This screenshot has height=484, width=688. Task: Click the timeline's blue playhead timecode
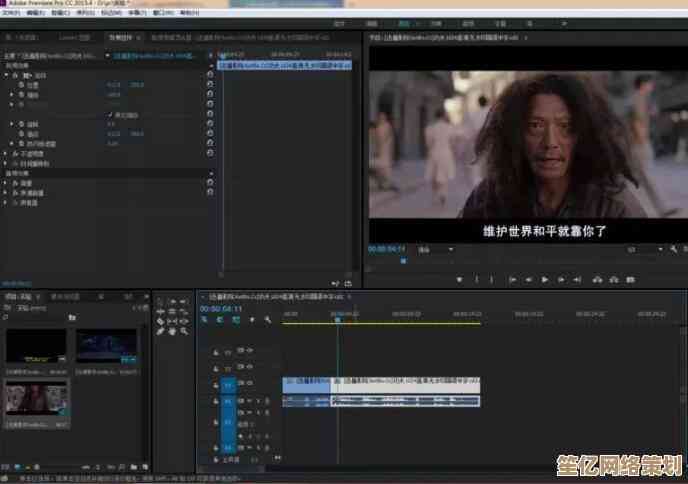pos(218,309)
